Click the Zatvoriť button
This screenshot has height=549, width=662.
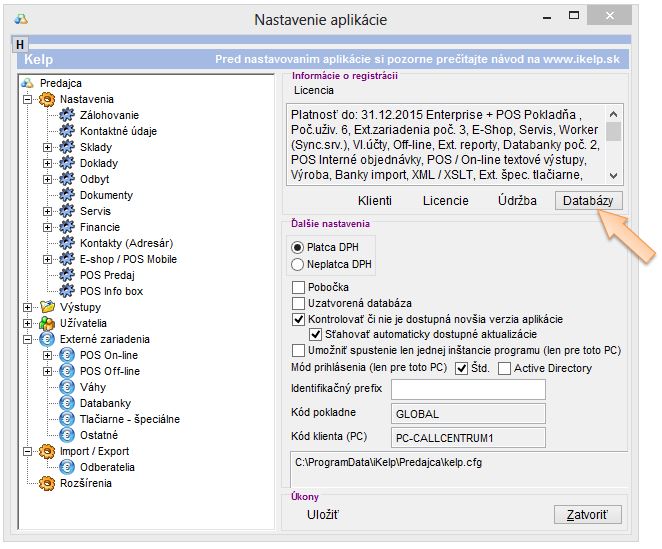pos(588,515)
